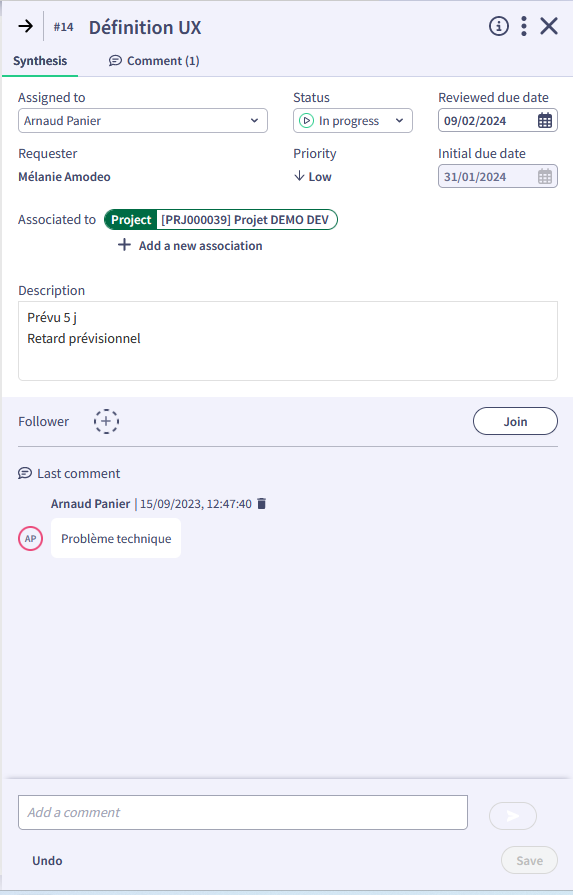573x895 pixels.
Task: Open the Status In progress dropdown
Action: 353,121
